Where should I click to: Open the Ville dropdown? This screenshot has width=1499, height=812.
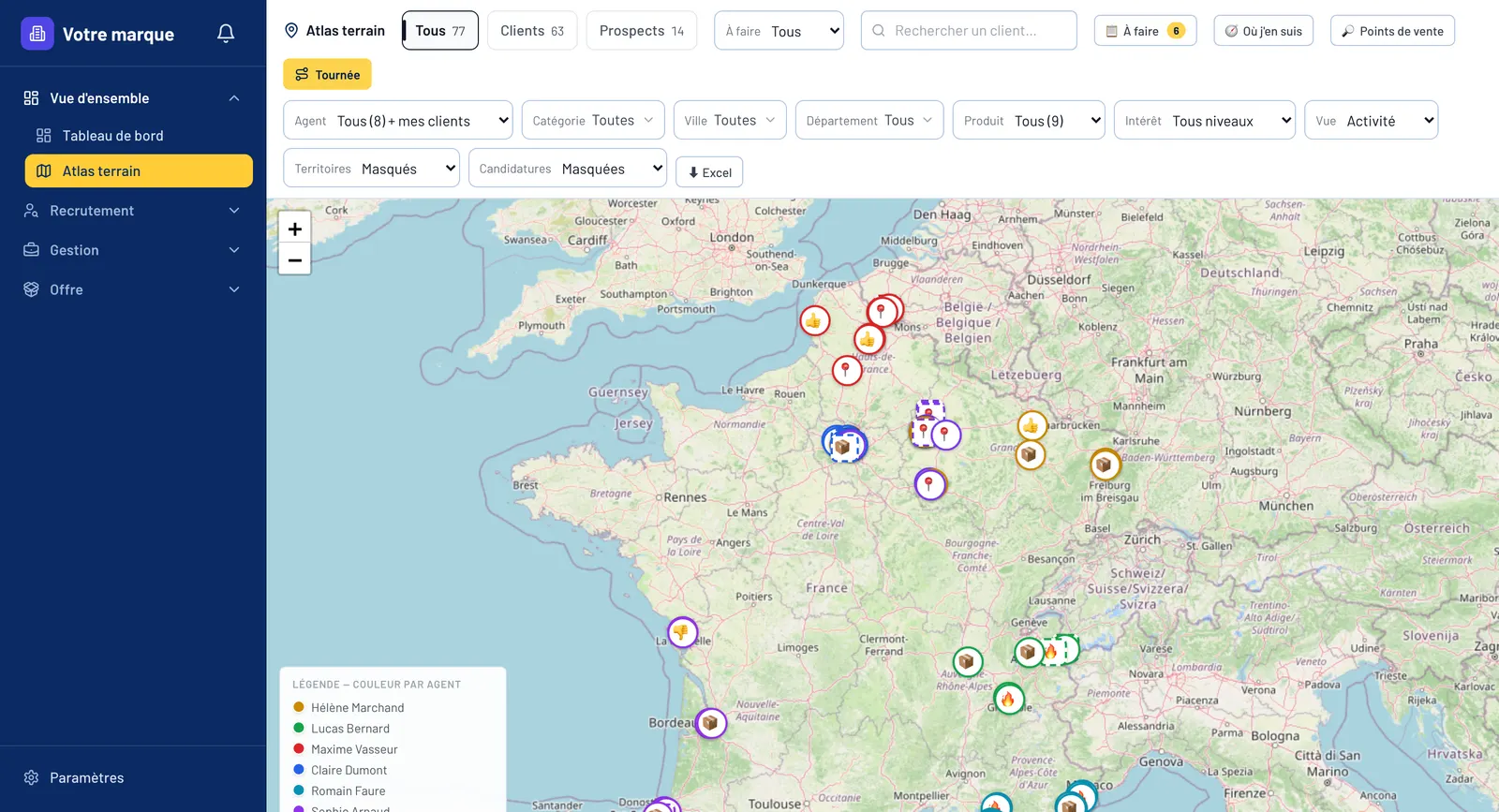coord(730,120)
